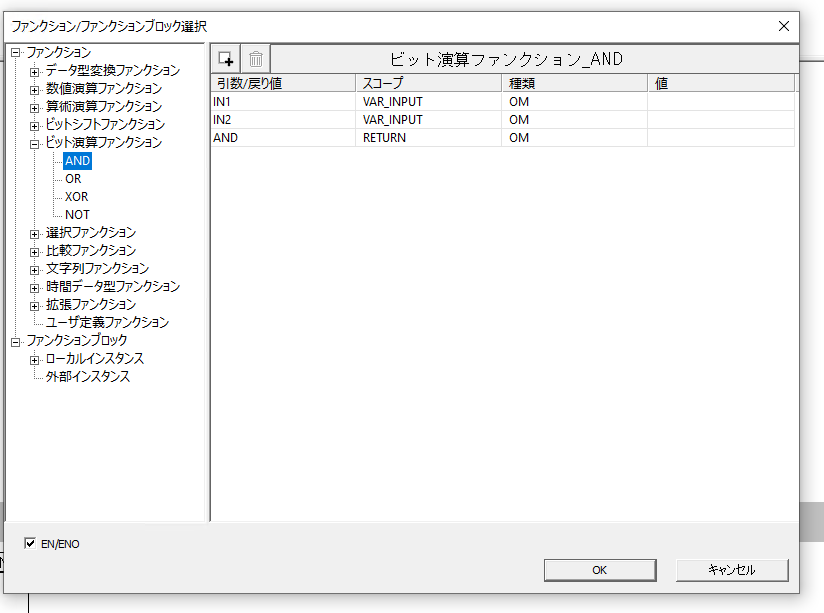Expand データ型変換ファンクション tree node
This screenshot has height=613, width=824.
click(35, 71)
